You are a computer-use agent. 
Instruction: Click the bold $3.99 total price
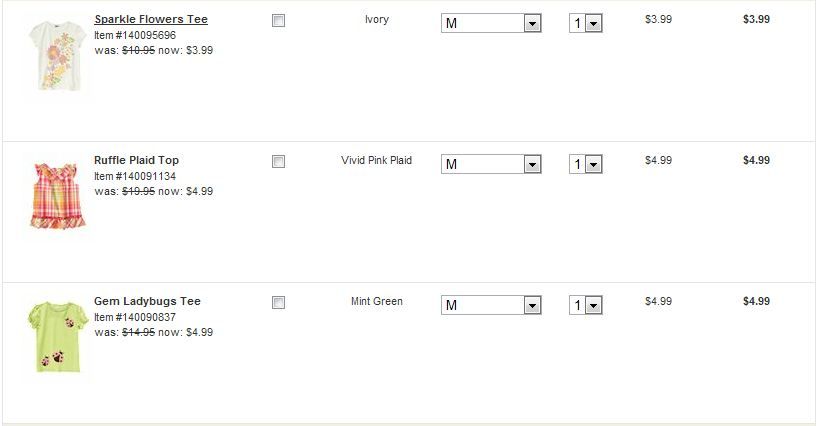tap(756, 19)
